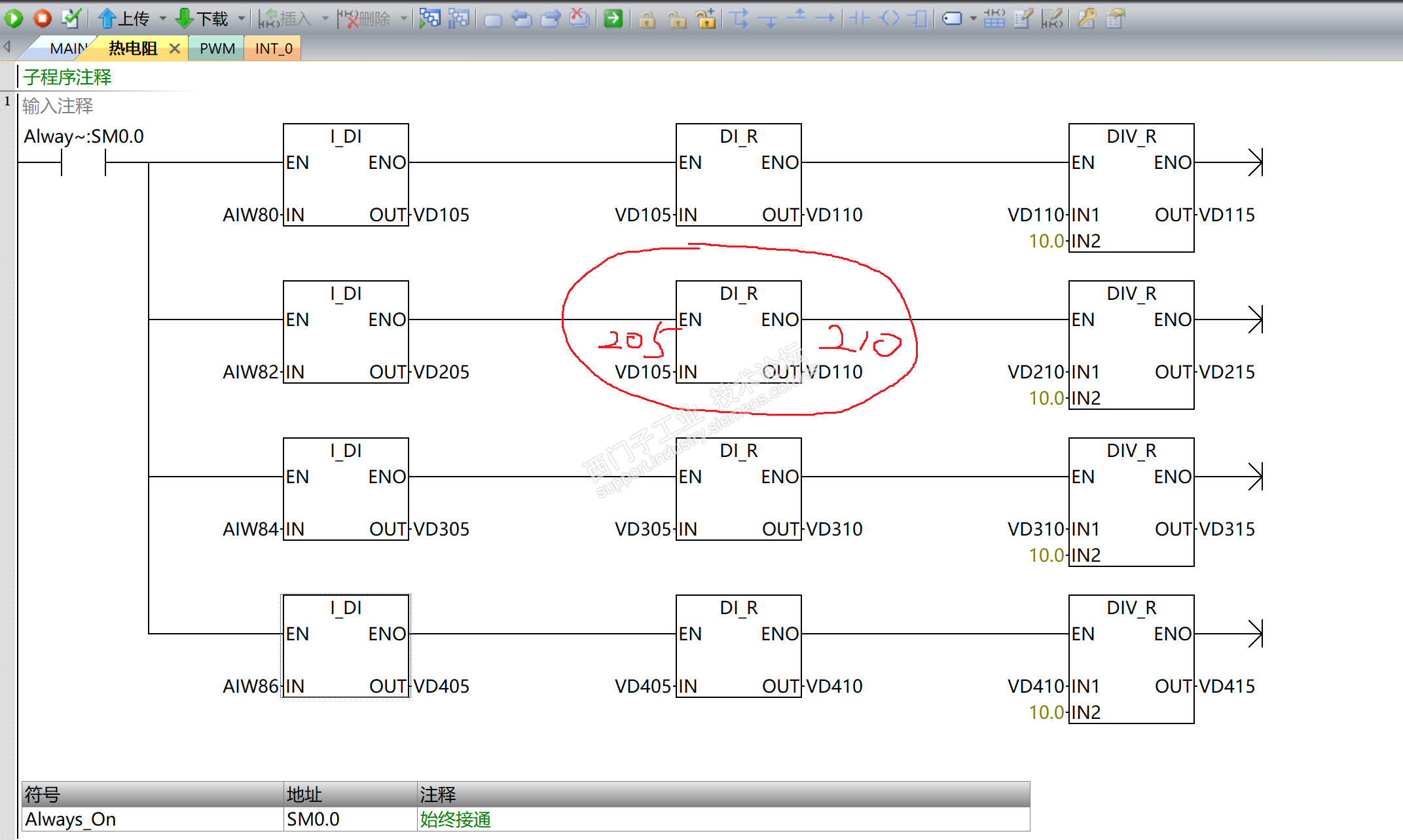Screen dimensions: 1403x840
Task: Click the 输入注释 network comment field
Action: point(58,106)
